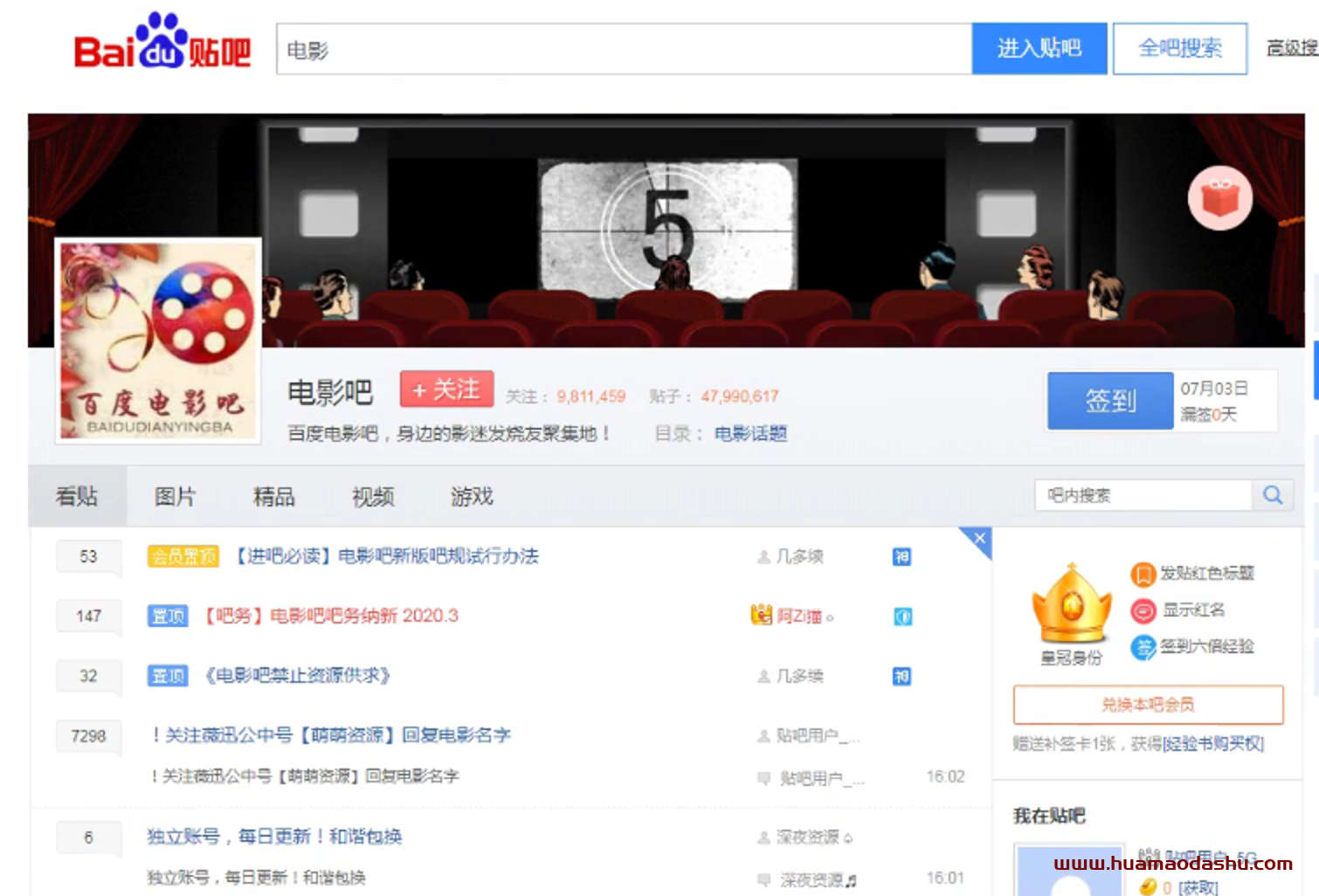Close the corner banner with X
1319x896 pixels.
980,538
